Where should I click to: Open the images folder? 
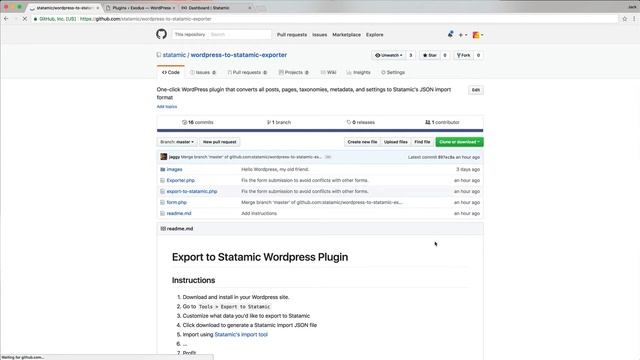[174, 169]
